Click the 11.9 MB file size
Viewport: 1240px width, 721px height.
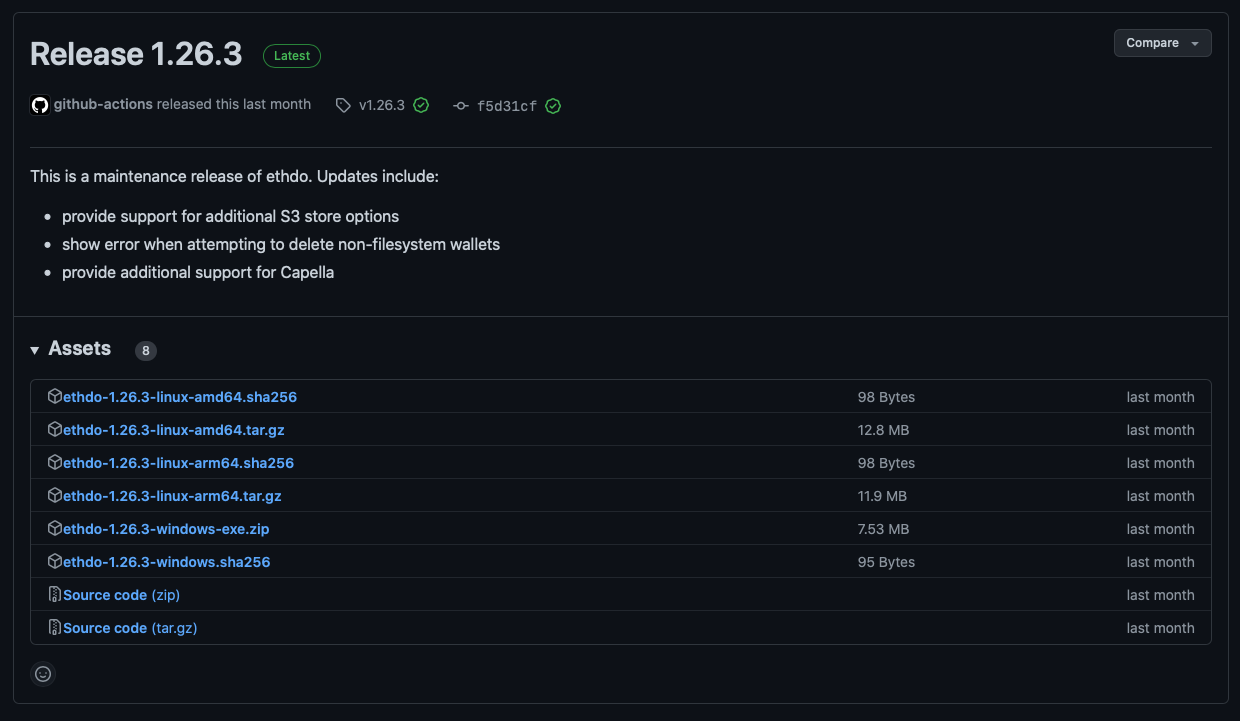coord(882,496)
